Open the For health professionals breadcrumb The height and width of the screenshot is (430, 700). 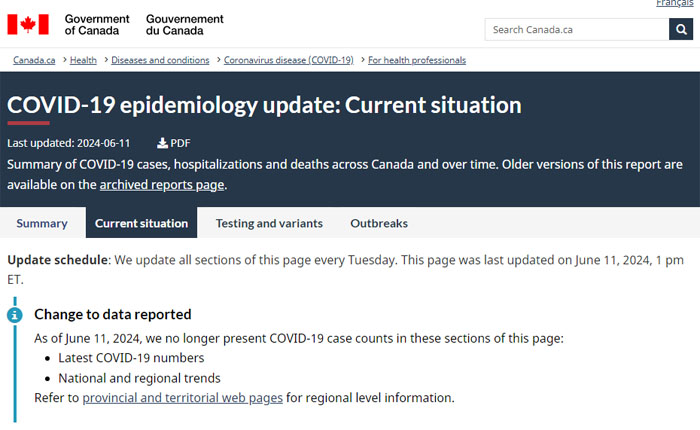417,60
